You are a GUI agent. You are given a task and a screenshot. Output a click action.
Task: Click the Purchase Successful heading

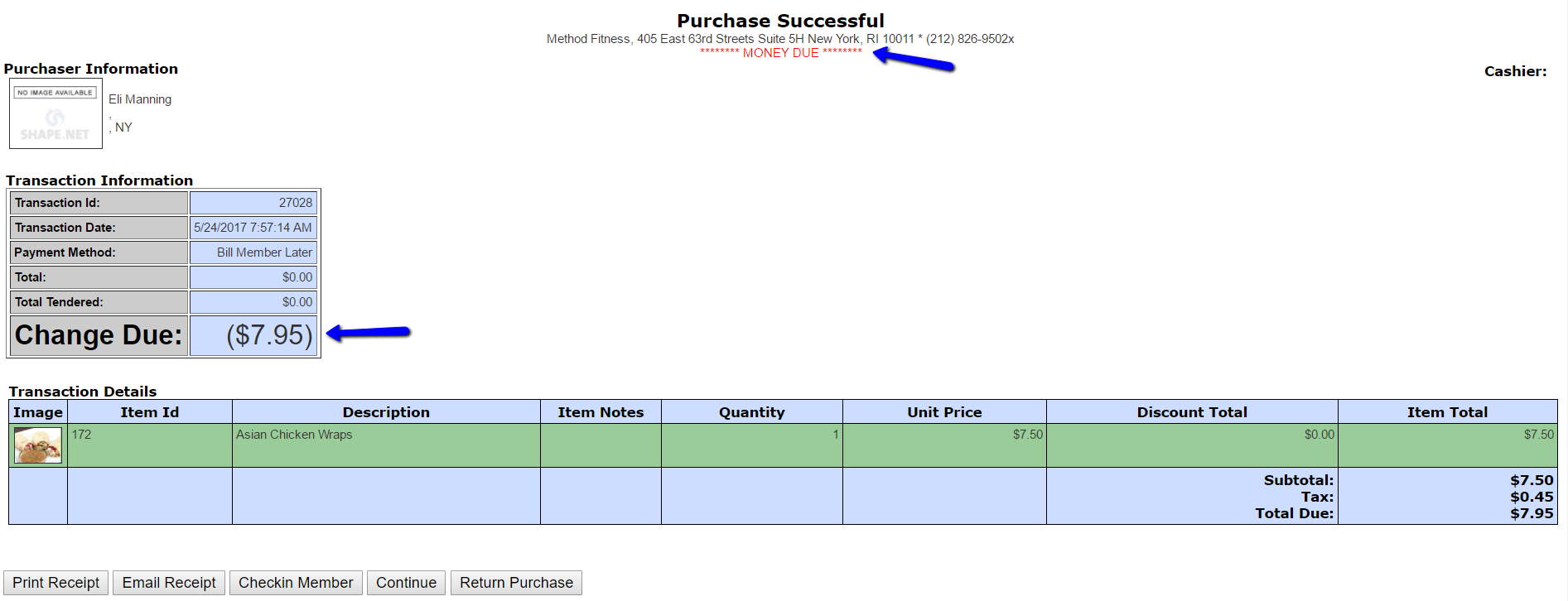coord(780,21)
